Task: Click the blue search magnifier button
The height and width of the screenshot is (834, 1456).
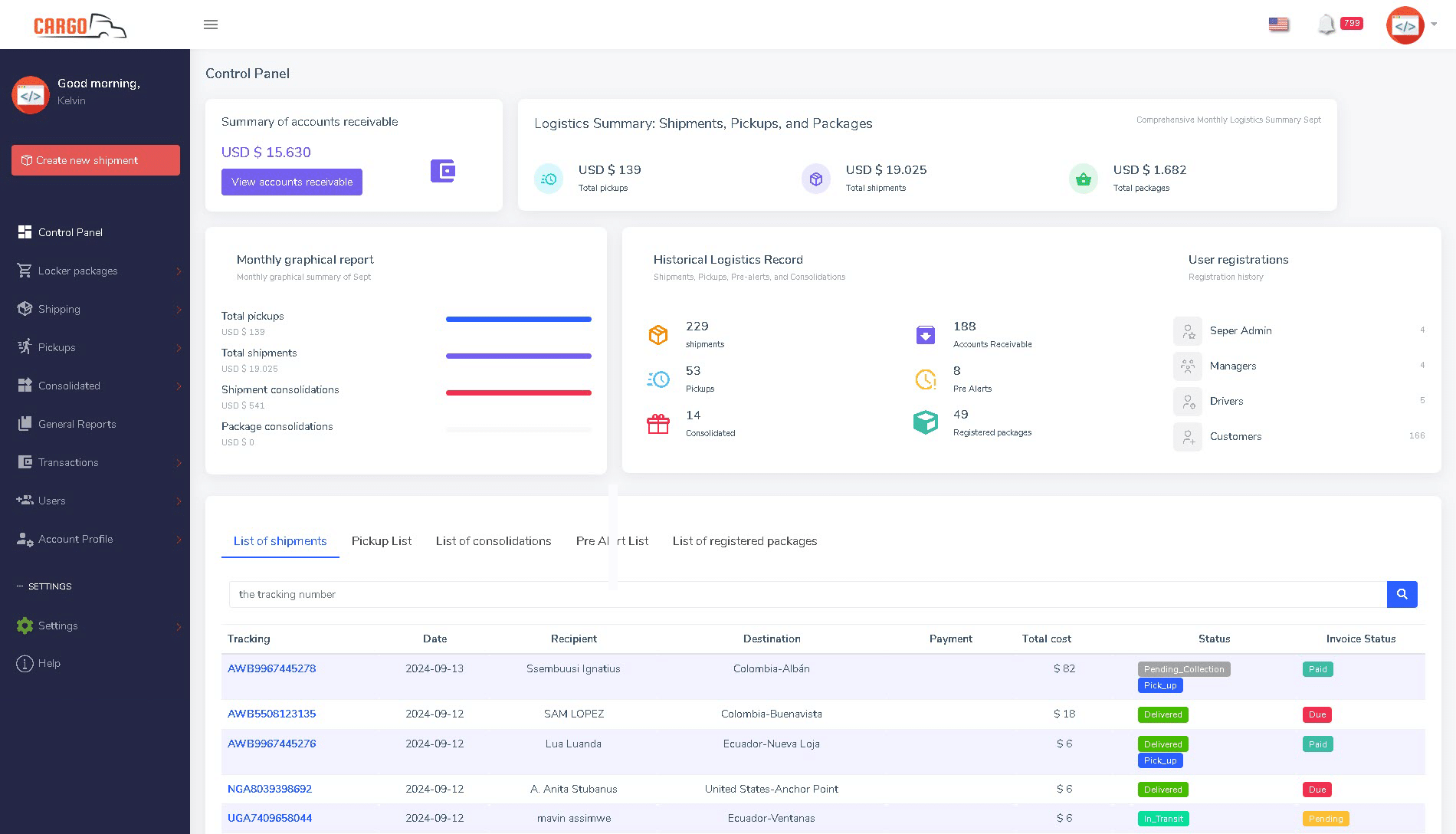Action: [1402, 594]
